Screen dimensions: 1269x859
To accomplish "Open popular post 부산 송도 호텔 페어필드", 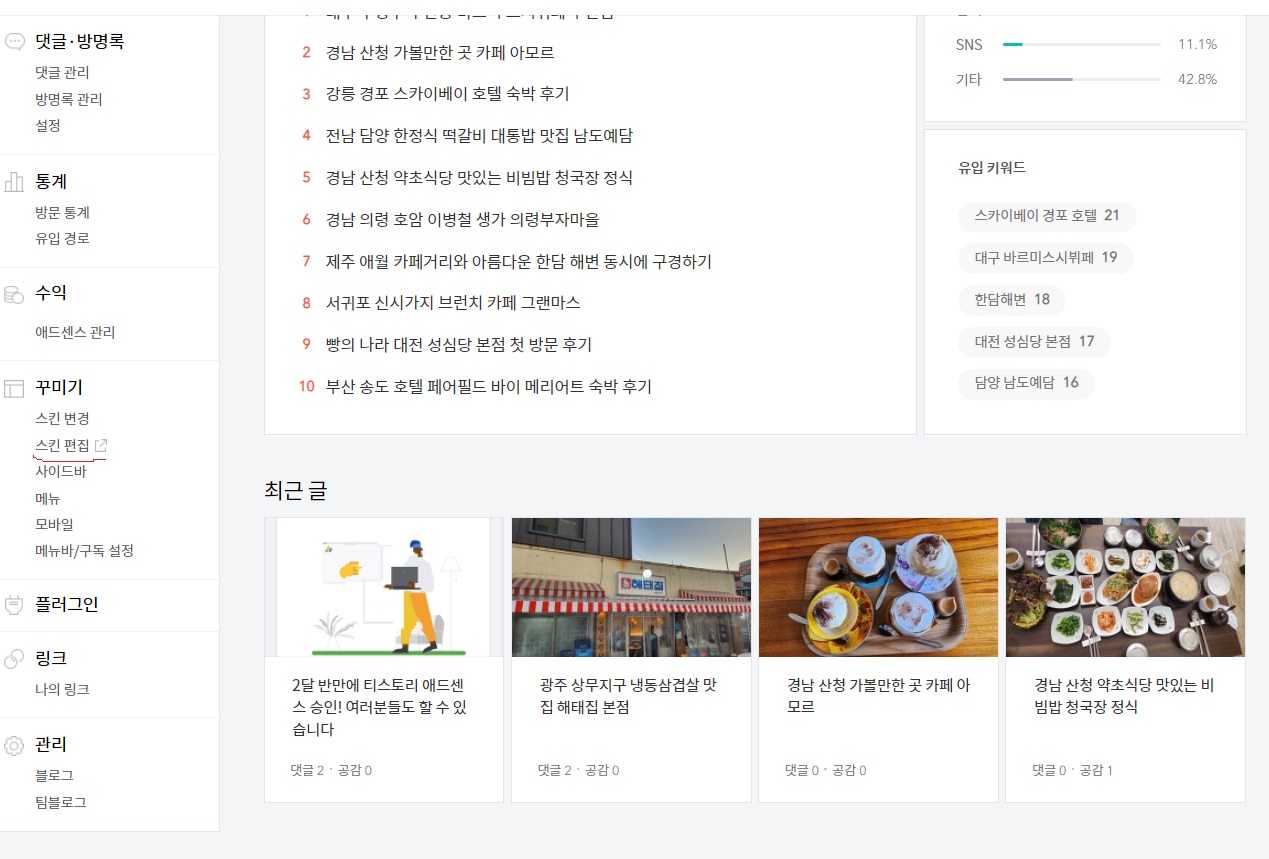I will pos(489,387).
